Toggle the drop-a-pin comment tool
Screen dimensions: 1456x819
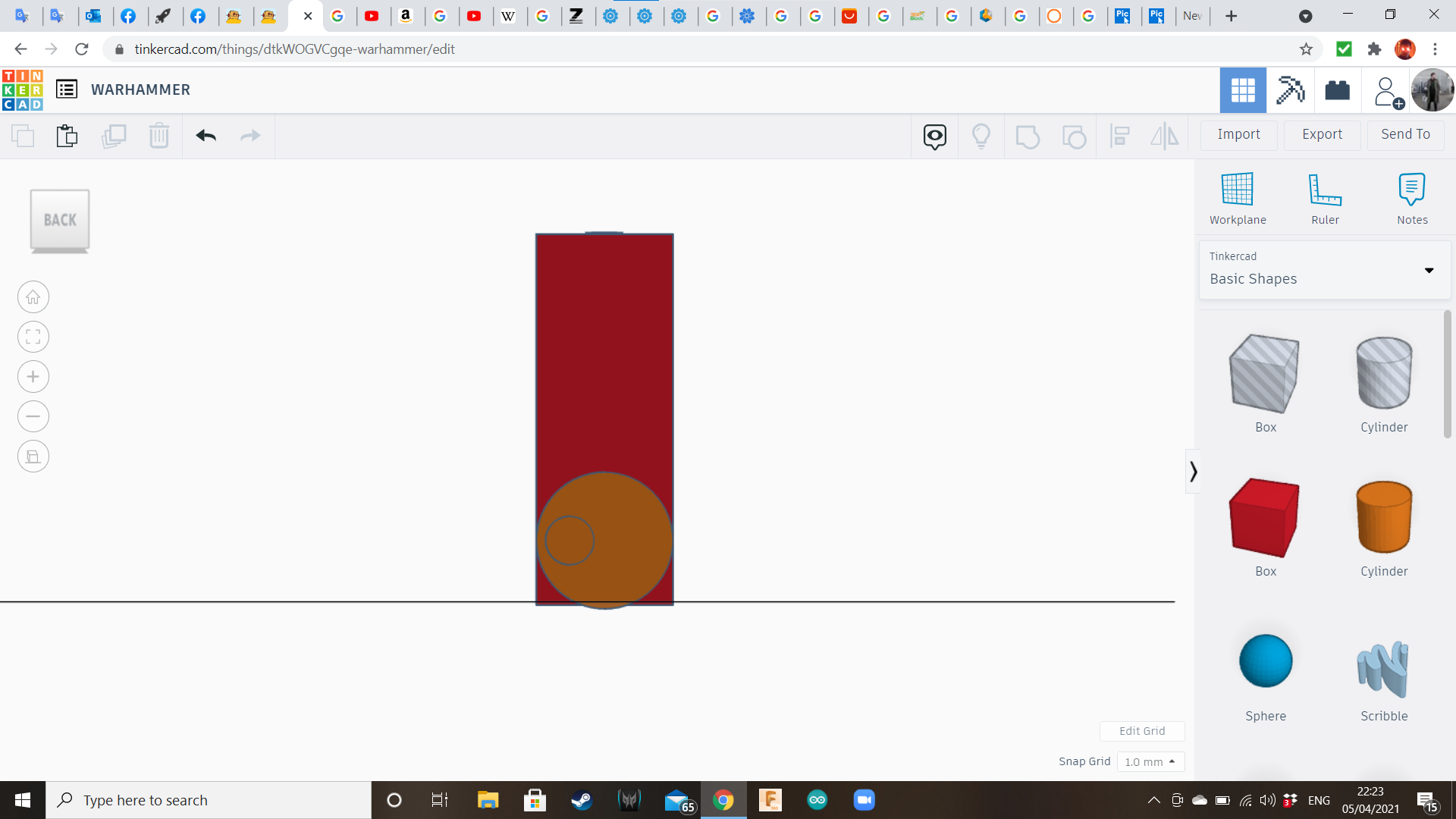click(x=934, y=136)
